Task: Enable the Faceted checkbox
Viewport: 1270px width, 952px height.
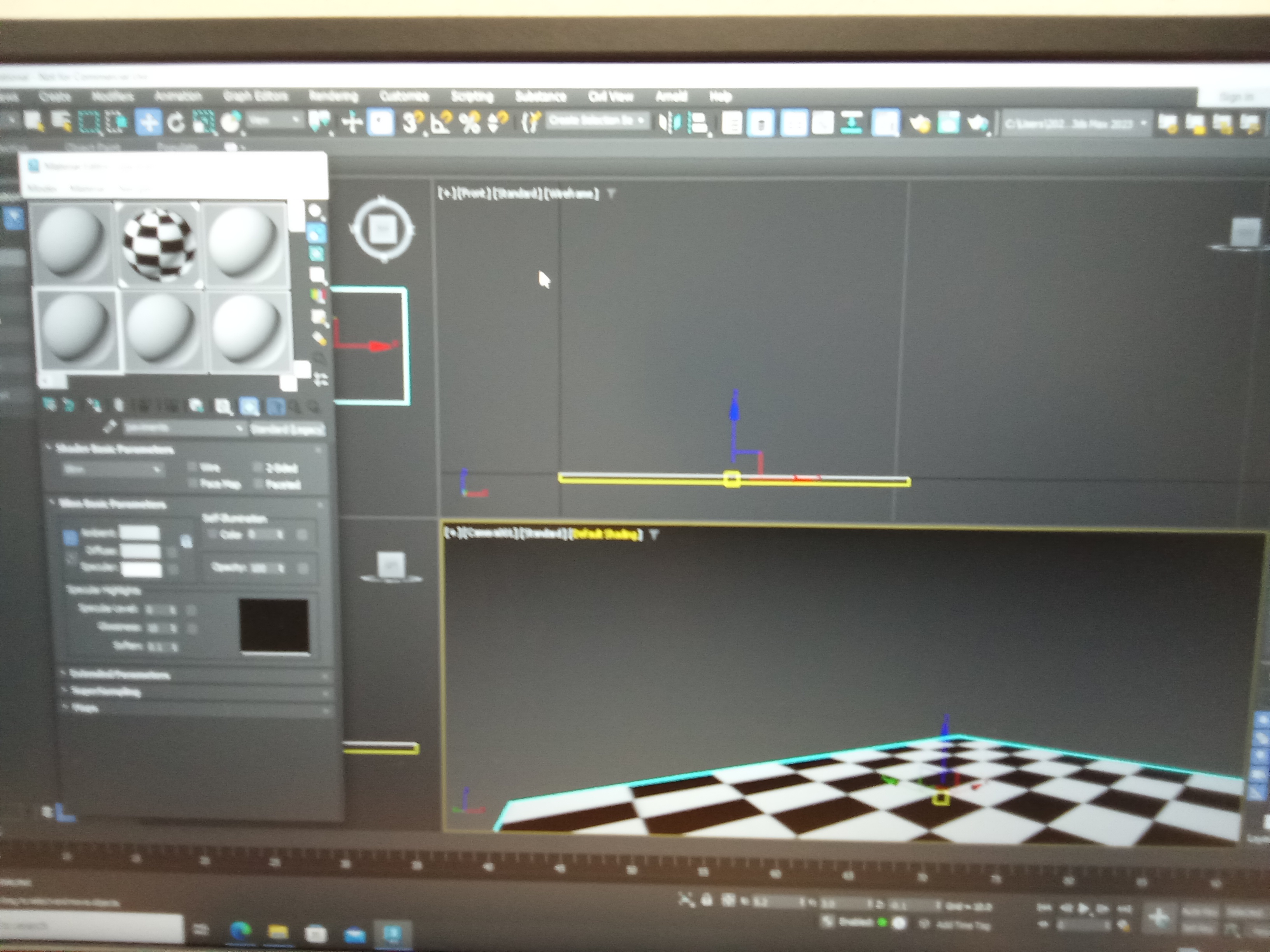Action: tap(258, 484)
